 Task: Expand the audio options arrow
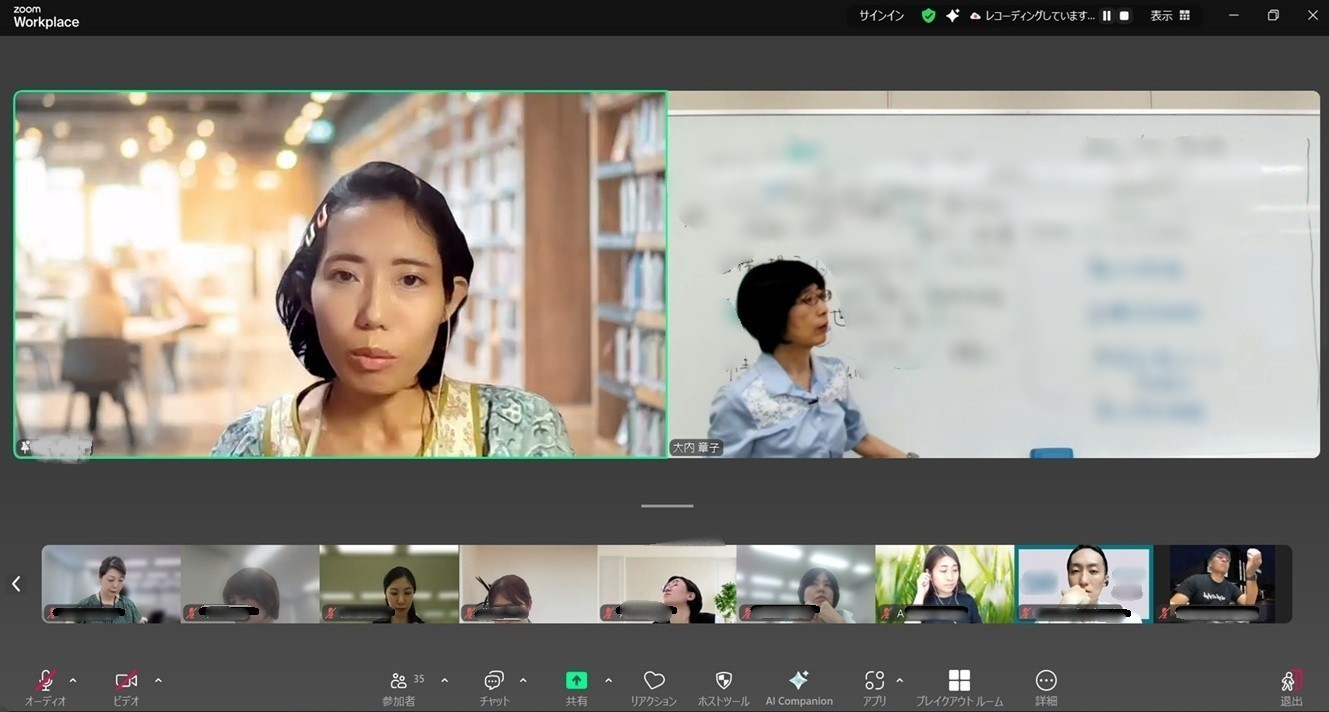point(73,681)
